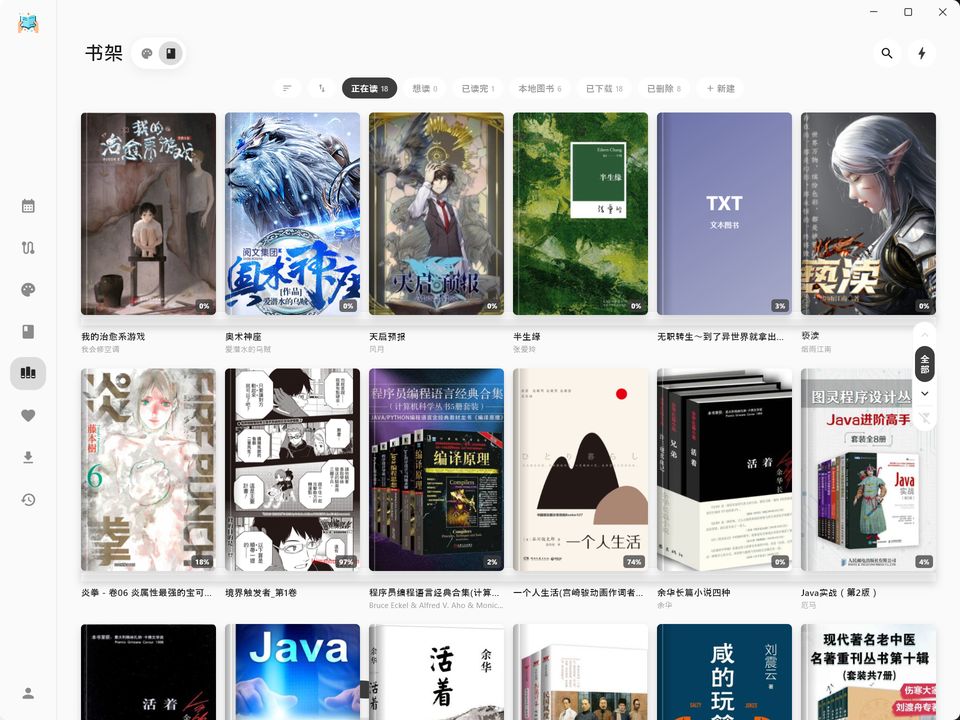Open the search magnifier button
The height and width of the screenshot is (720, 960).
[887, 53]
